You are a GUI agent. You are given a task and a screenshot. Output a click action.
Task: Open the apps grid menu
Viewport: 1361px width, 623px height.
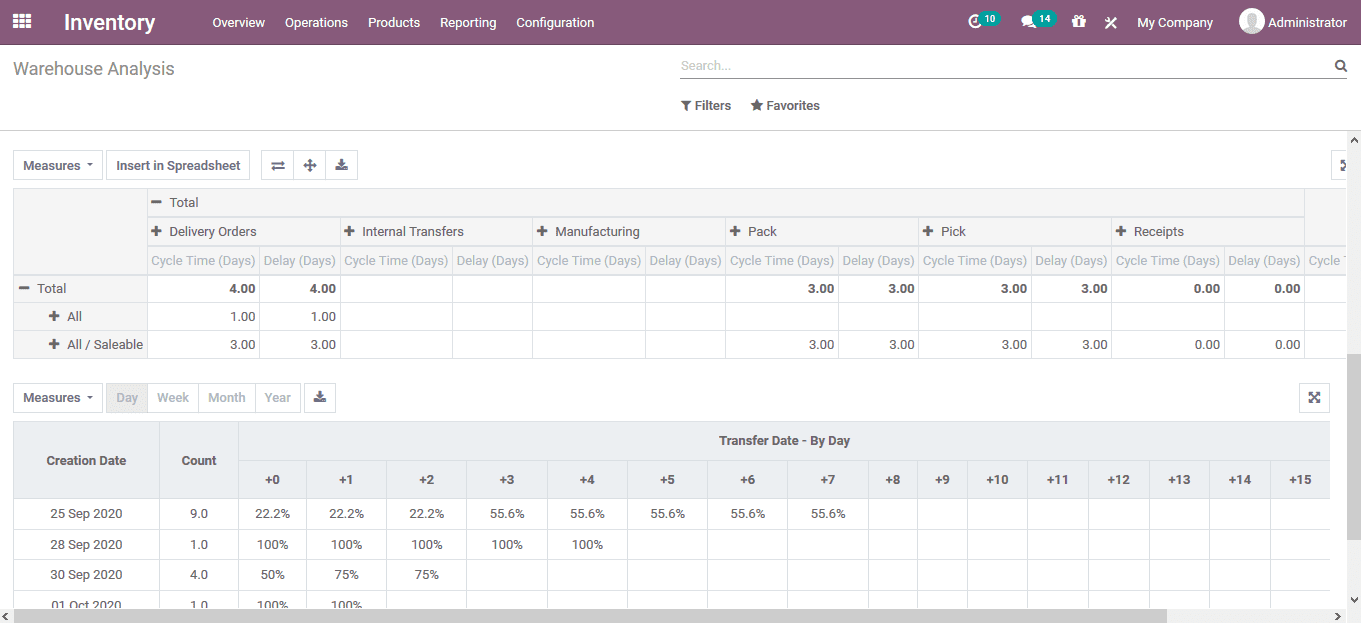[x=21, y=21]
